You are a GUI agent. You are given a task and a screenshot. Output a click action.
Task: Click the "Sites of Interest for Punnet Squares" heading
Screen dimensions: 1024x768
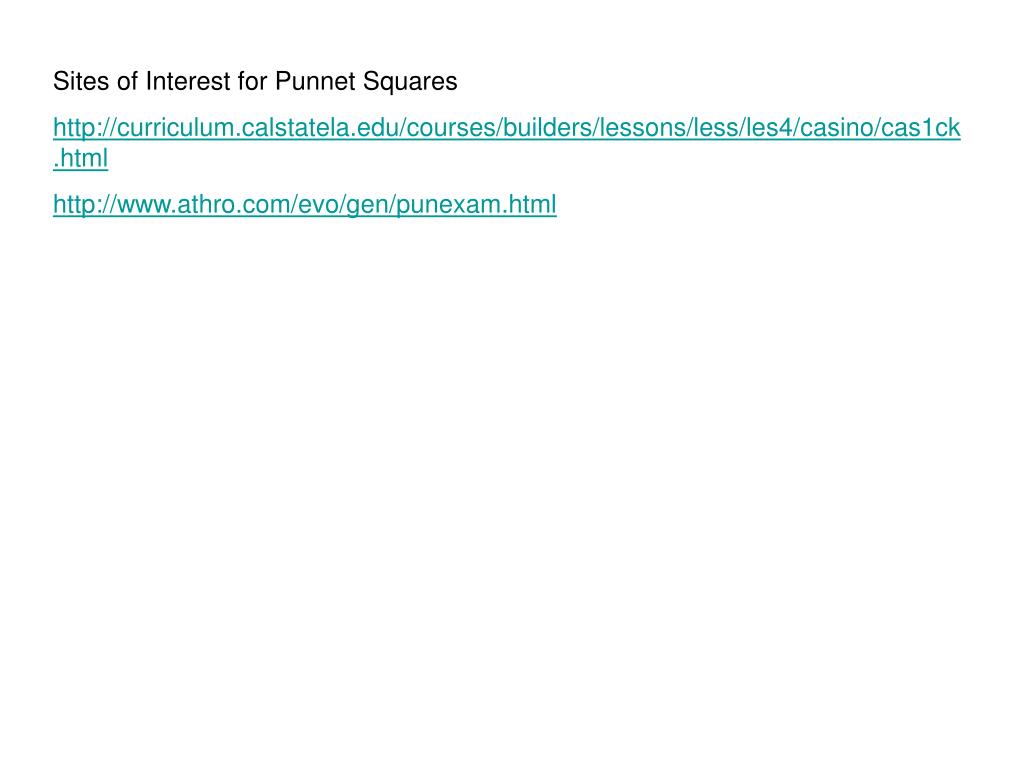tap(255, 82)
